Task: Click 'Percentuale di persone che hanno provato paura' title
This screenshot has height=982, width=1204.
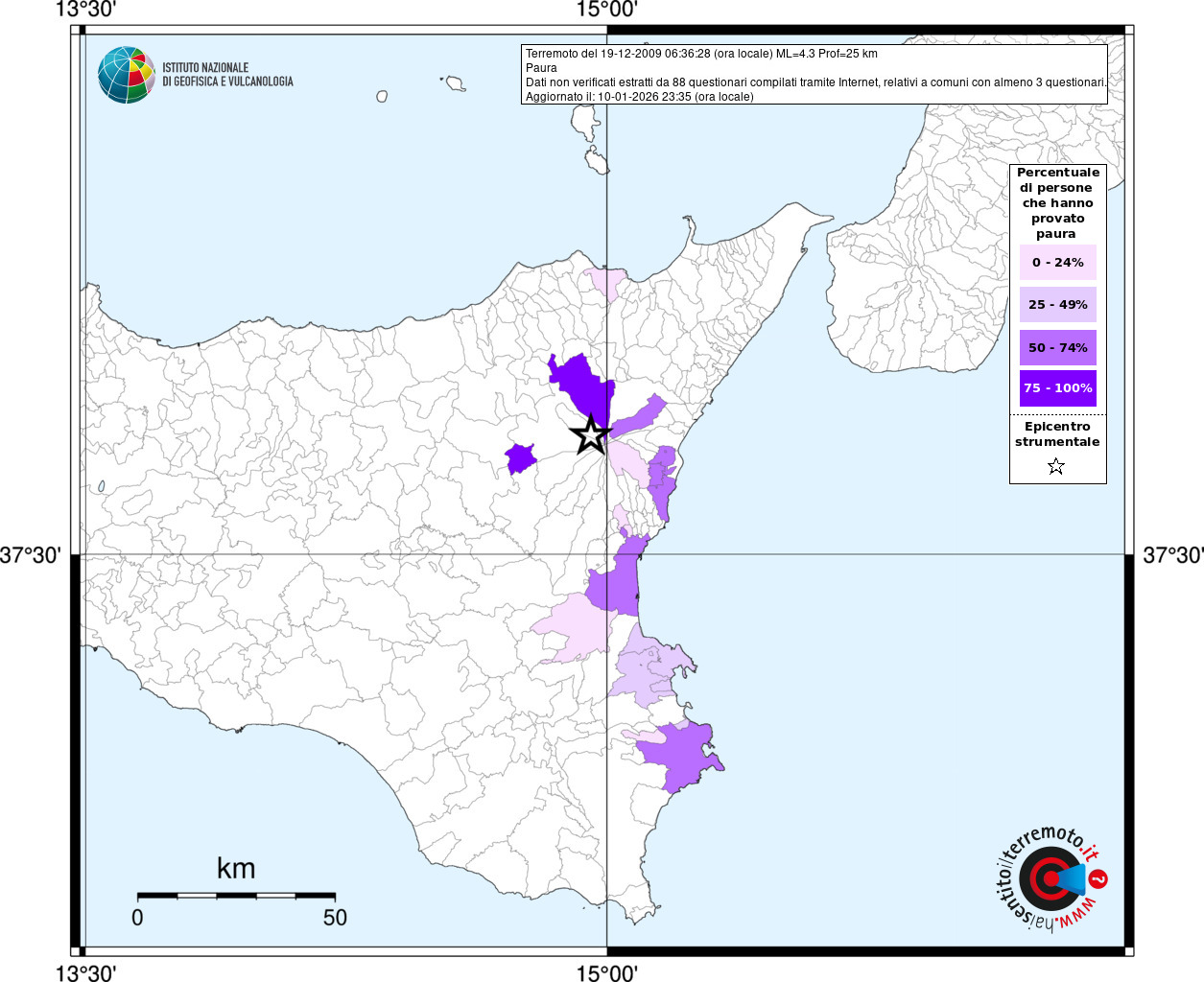Action: tap(1057, 203)
